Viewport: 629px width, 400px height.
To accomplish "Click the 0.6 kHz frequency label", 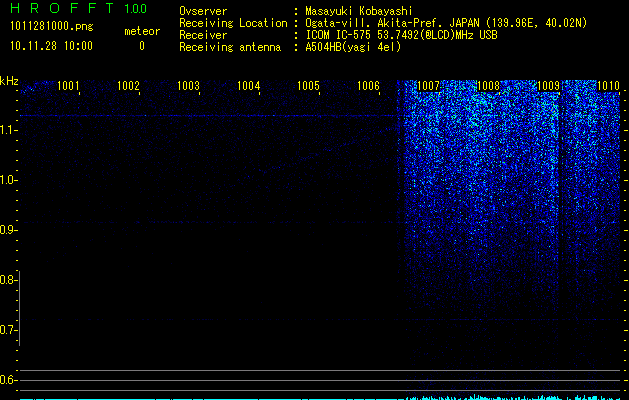I will pos(8,380).
